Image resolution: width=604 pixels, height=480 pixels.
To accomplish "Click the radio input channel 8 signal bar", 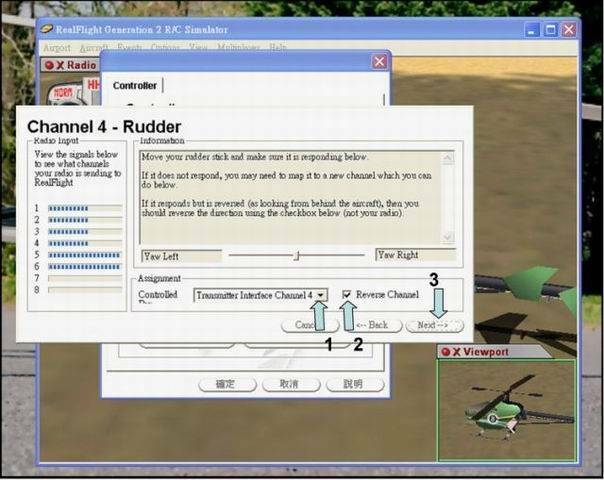I will pyautogui.click(x=85, y=290).
